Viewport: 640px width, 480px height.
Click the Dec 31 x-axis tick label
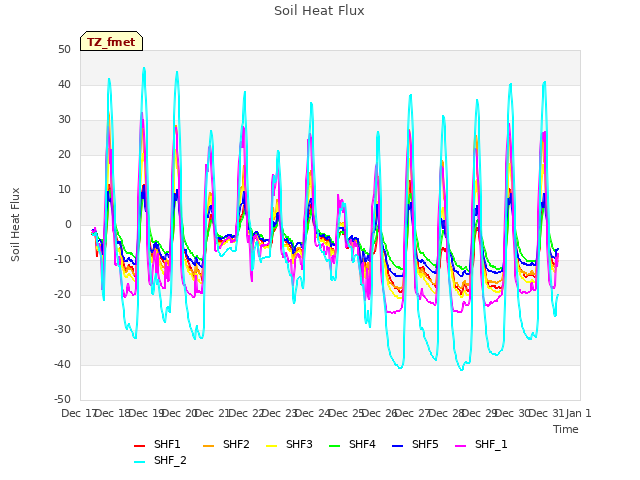tap(547, 413)
